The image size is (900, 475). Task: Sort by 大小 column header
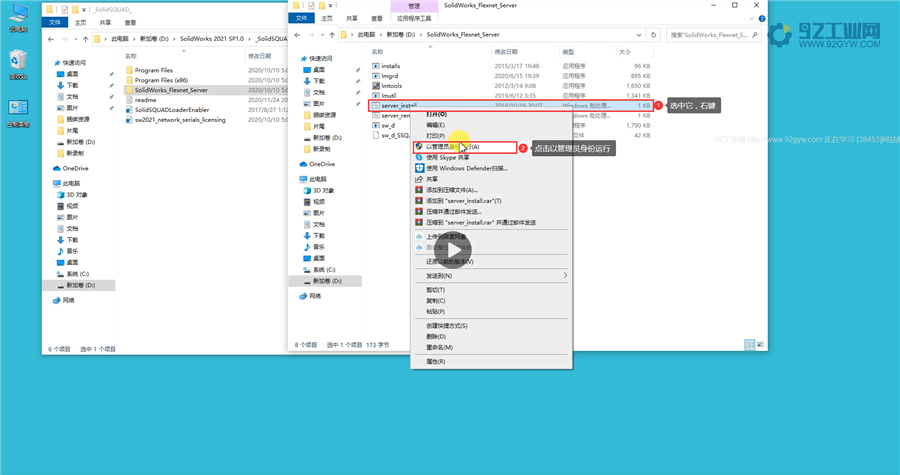click(x=624, y=52)
